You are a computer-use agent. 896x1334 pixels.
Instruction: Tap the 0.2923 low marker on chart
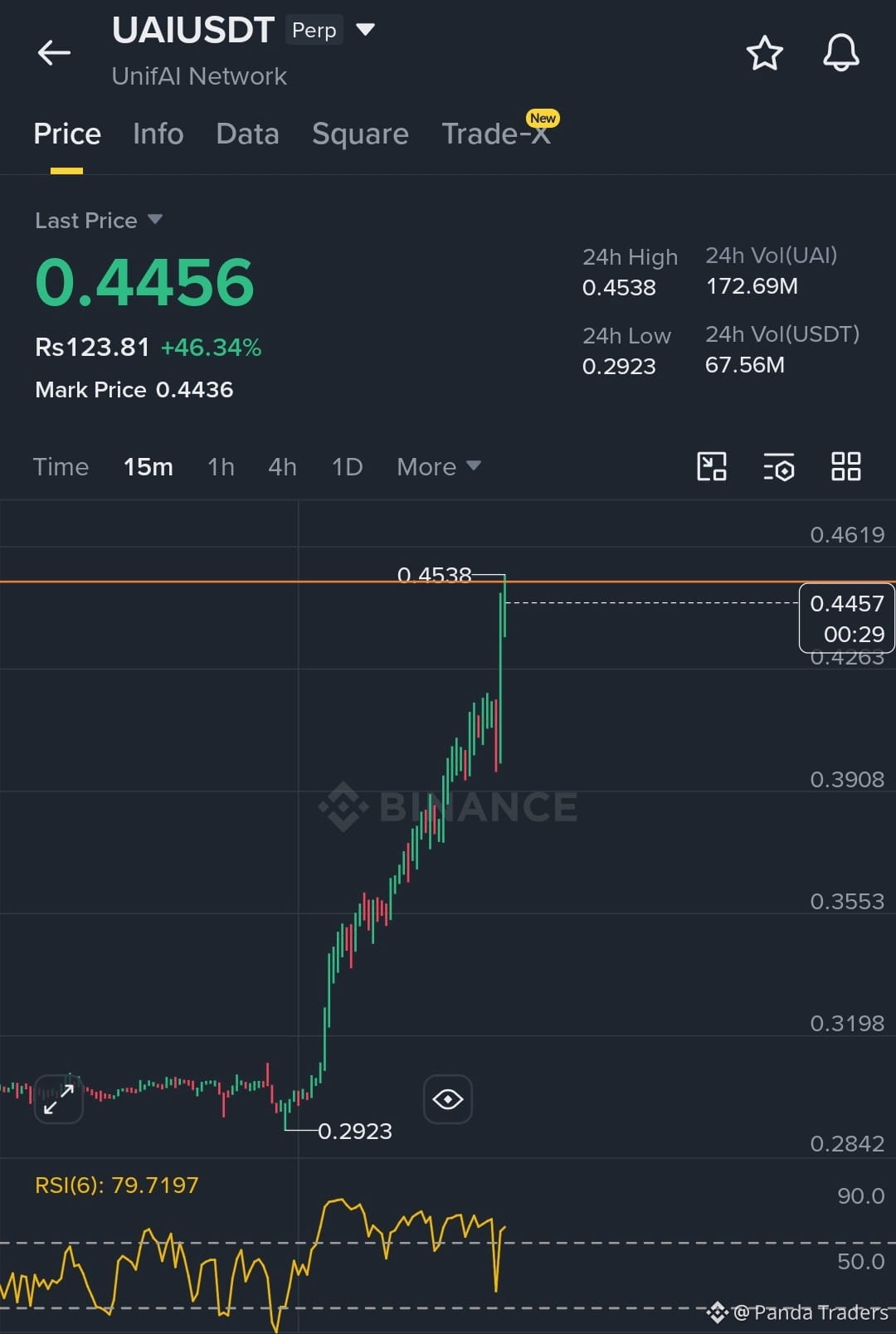coord(355,1132)
